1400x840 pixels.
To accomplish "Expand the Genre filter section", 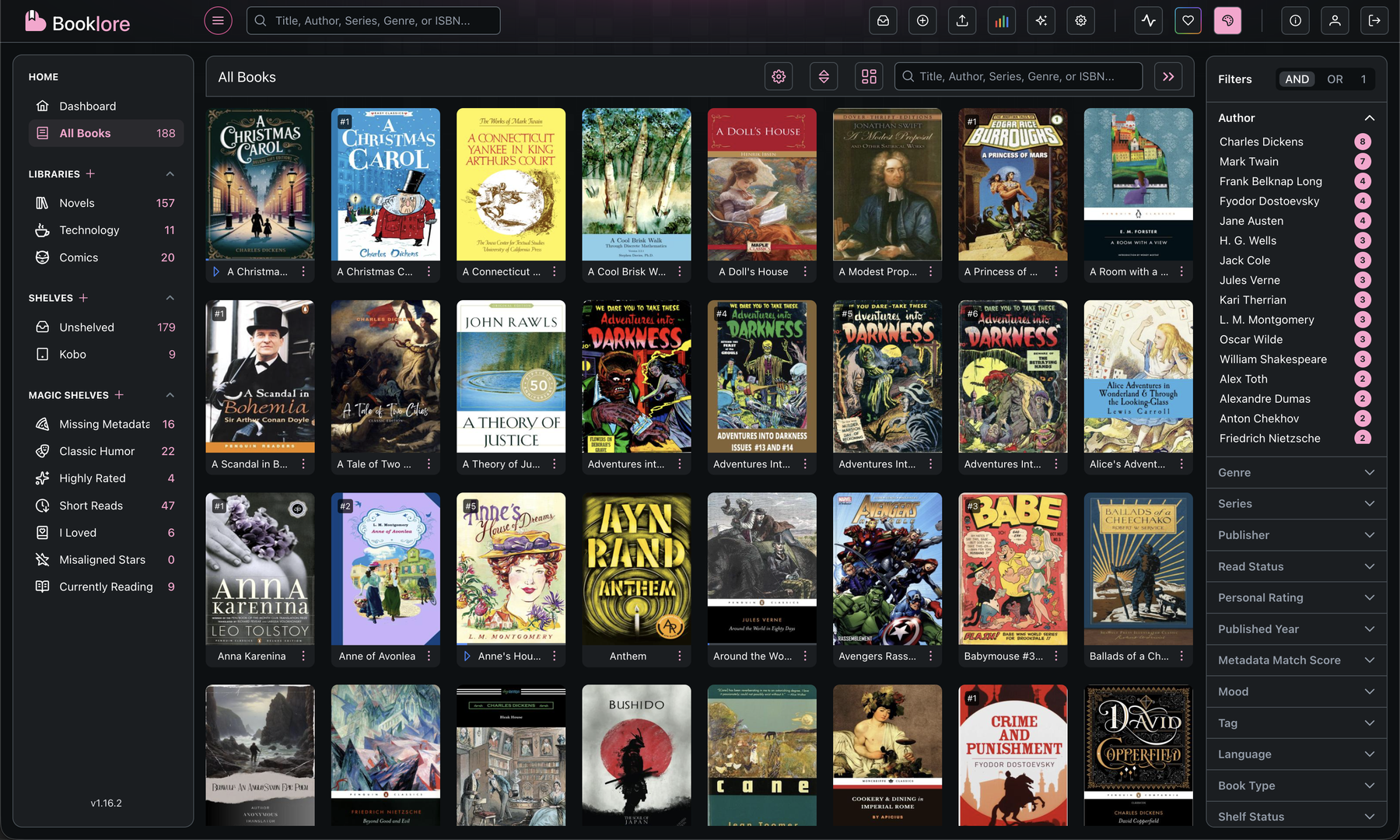I will click(1296, 472).
